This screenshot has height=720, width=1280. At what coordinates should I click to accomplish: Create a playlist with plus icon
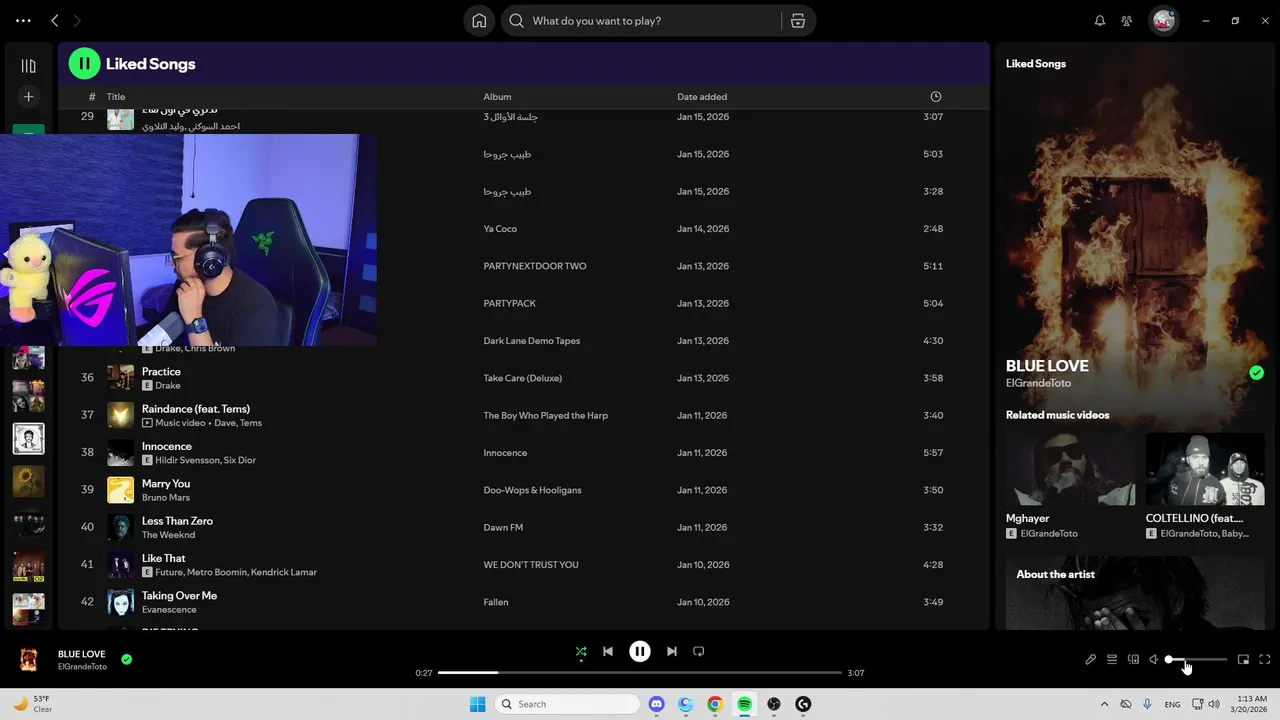tap(28, 97)
